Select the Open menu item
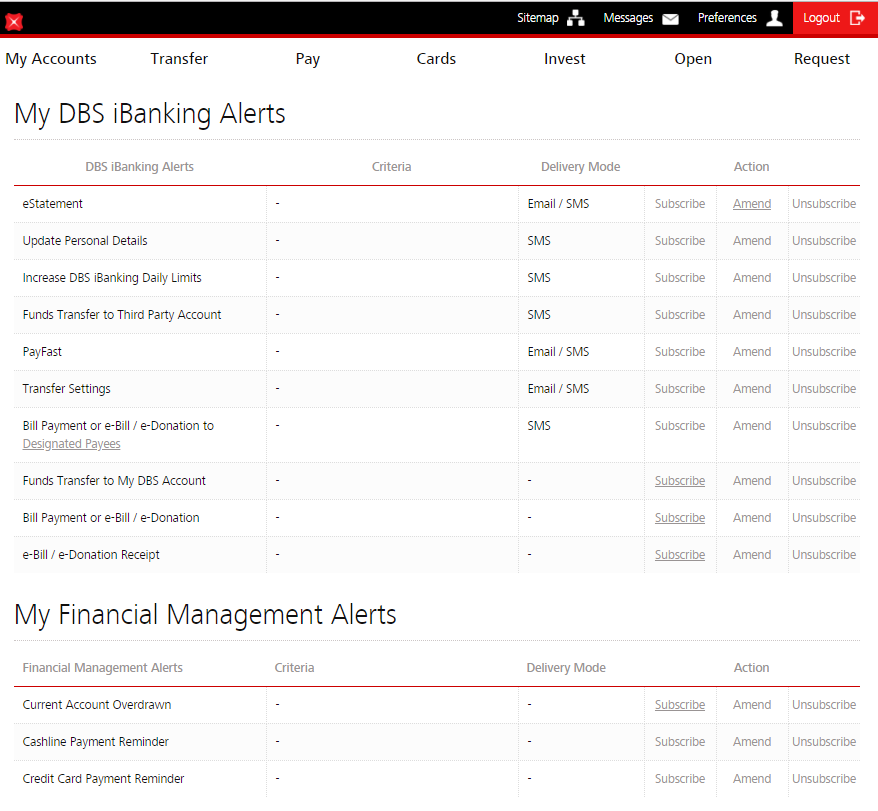 693,59
